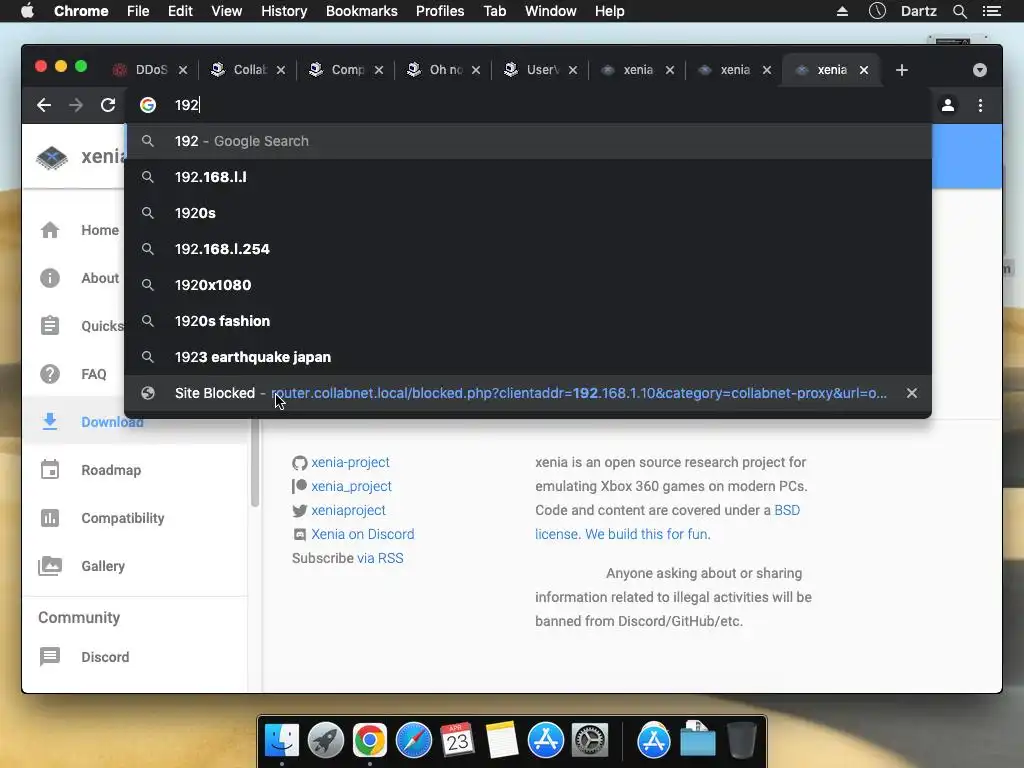
Task: Open the xenia-project GitHub link
Action: 350,462
